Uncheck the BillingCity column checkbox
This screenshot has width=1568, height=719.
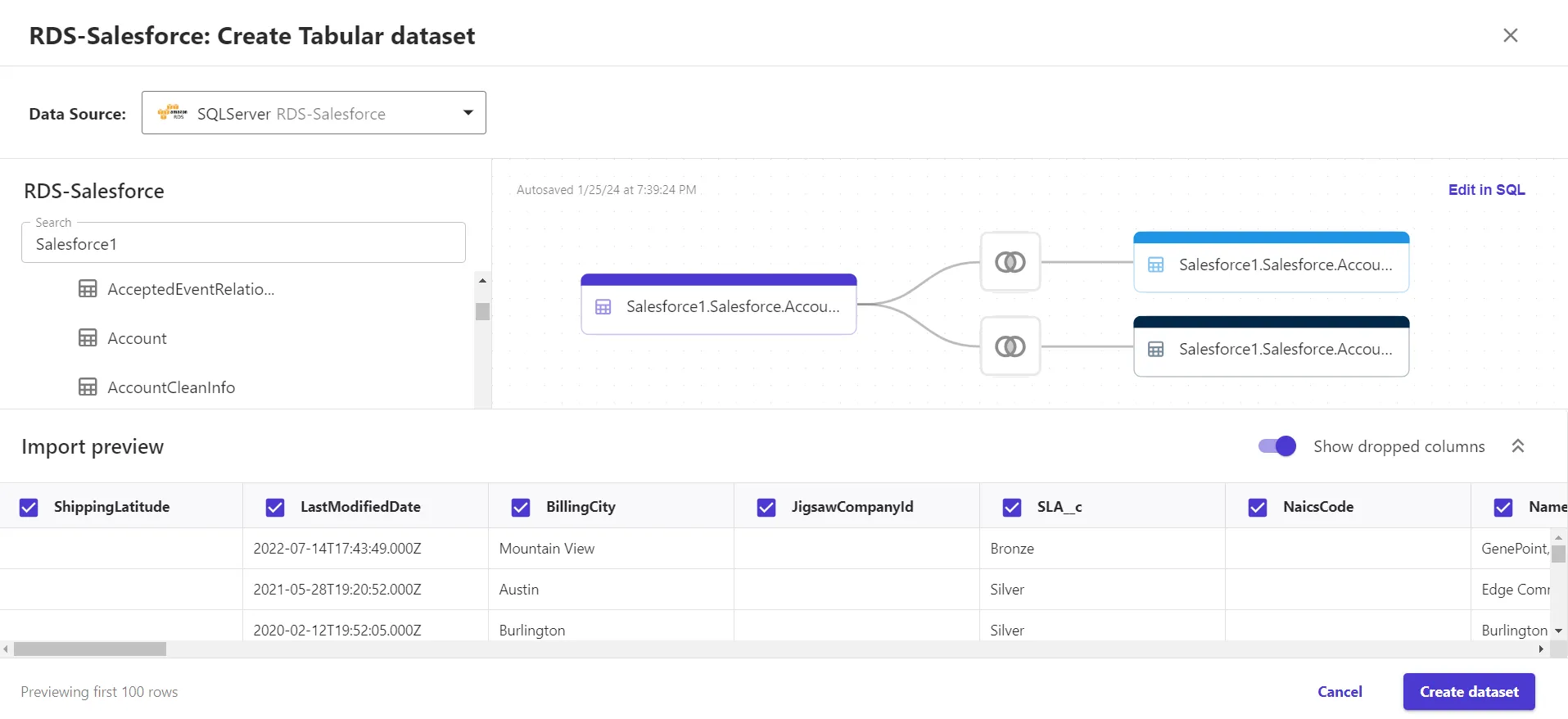click(521, 508)
